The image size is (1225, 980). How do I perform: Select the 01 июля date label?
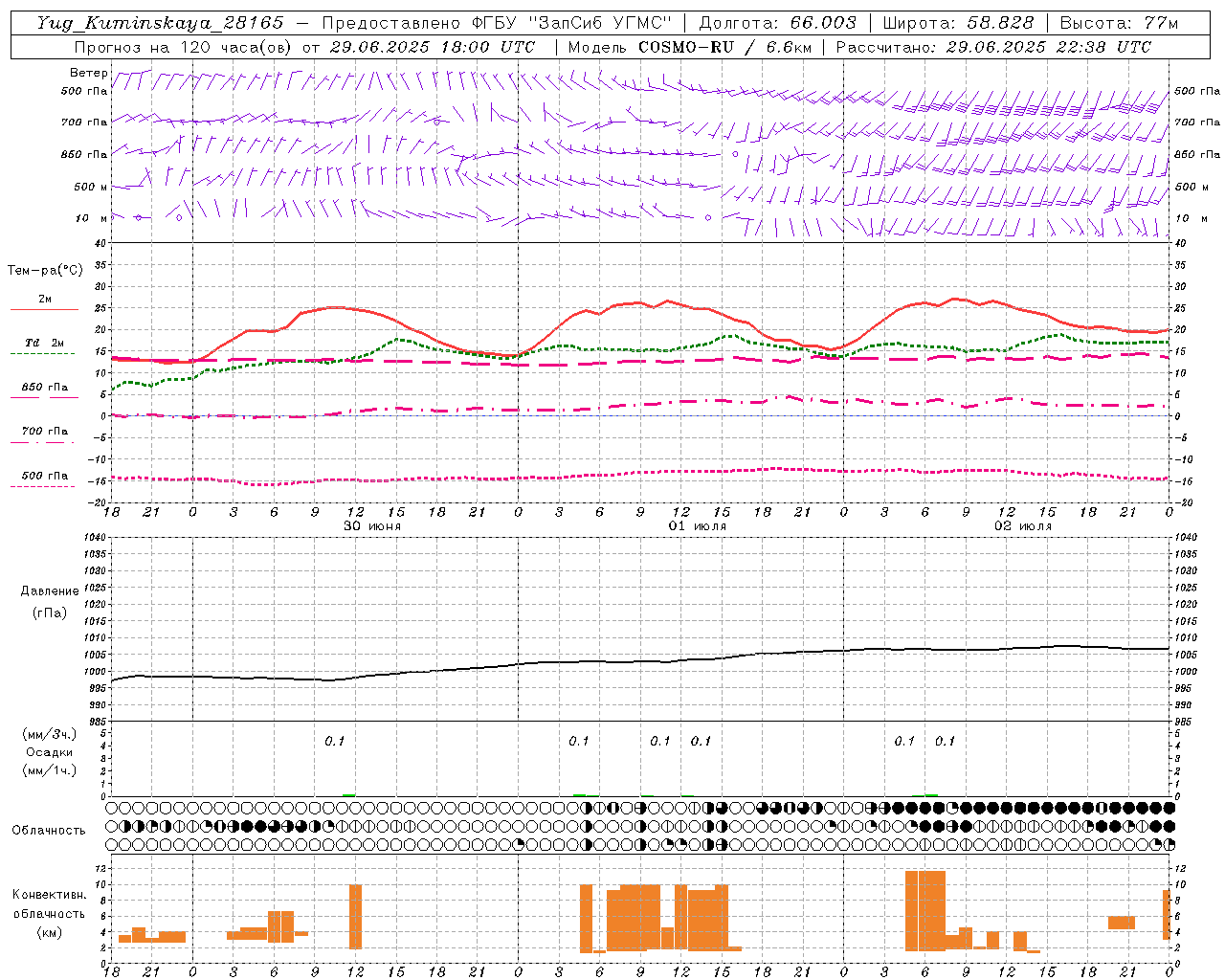[698, 526]
